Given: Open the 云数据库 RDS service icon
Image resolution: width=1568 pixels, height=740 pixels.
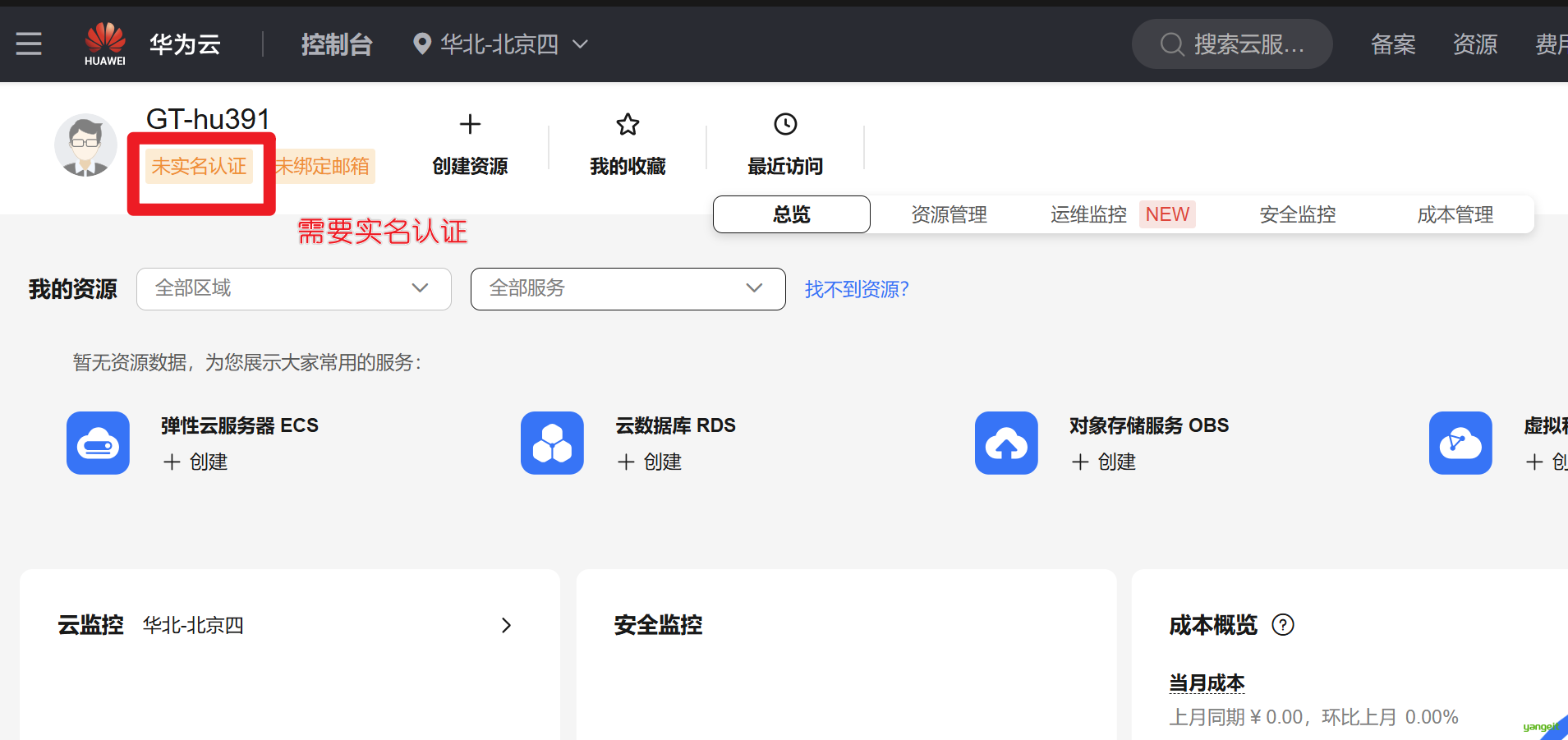Looking at the screenshot, I should [552, 443].
